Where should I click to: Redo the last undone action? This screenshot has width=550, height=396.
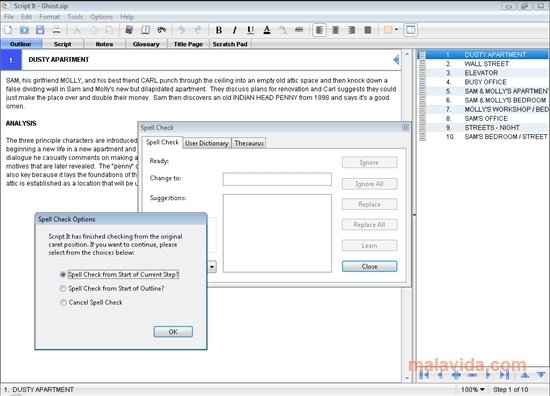click(x=198, y=30)
